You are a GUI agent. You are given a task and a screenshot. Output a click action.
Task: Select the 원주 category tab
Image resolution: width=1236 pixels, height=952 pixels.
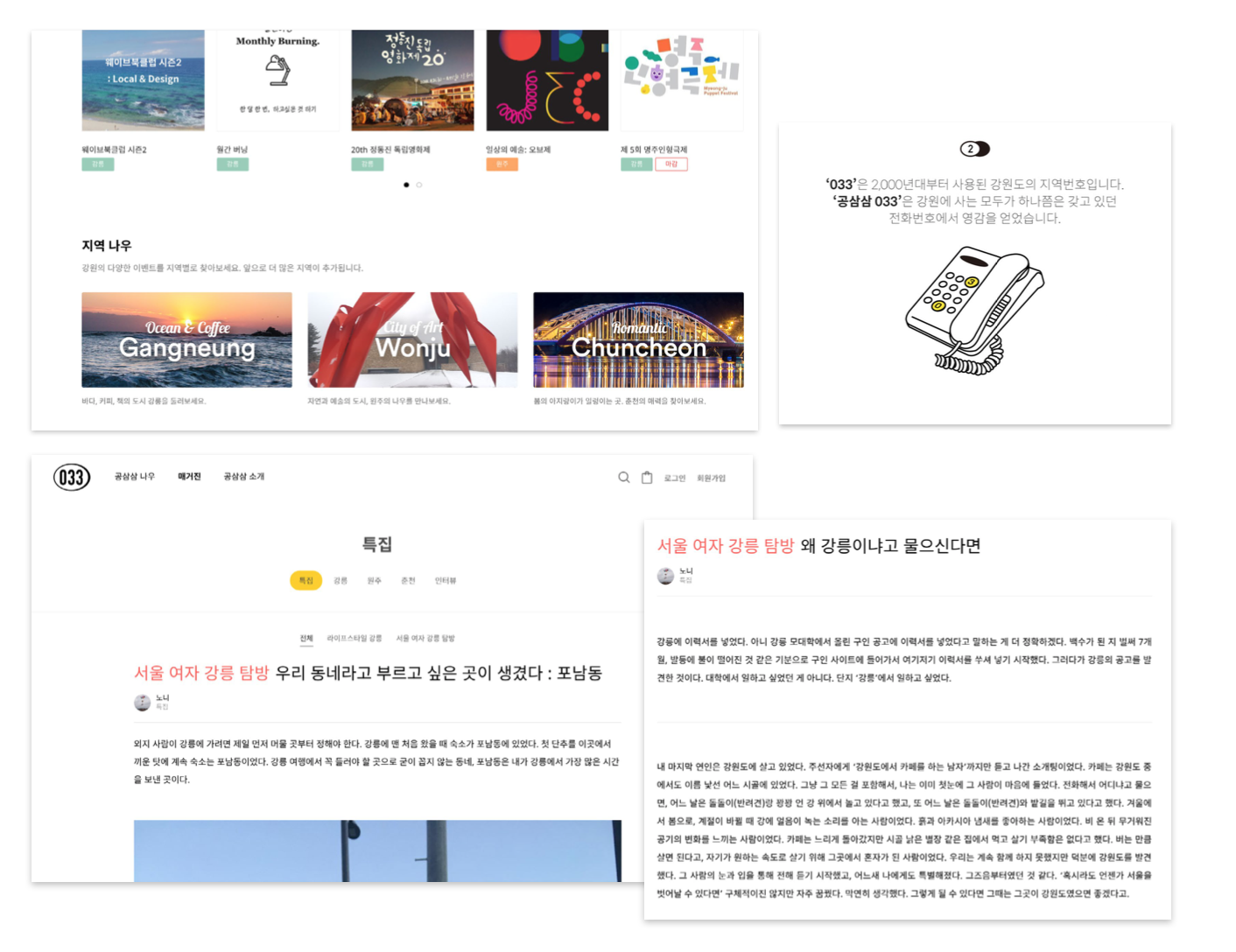point(374,581)
